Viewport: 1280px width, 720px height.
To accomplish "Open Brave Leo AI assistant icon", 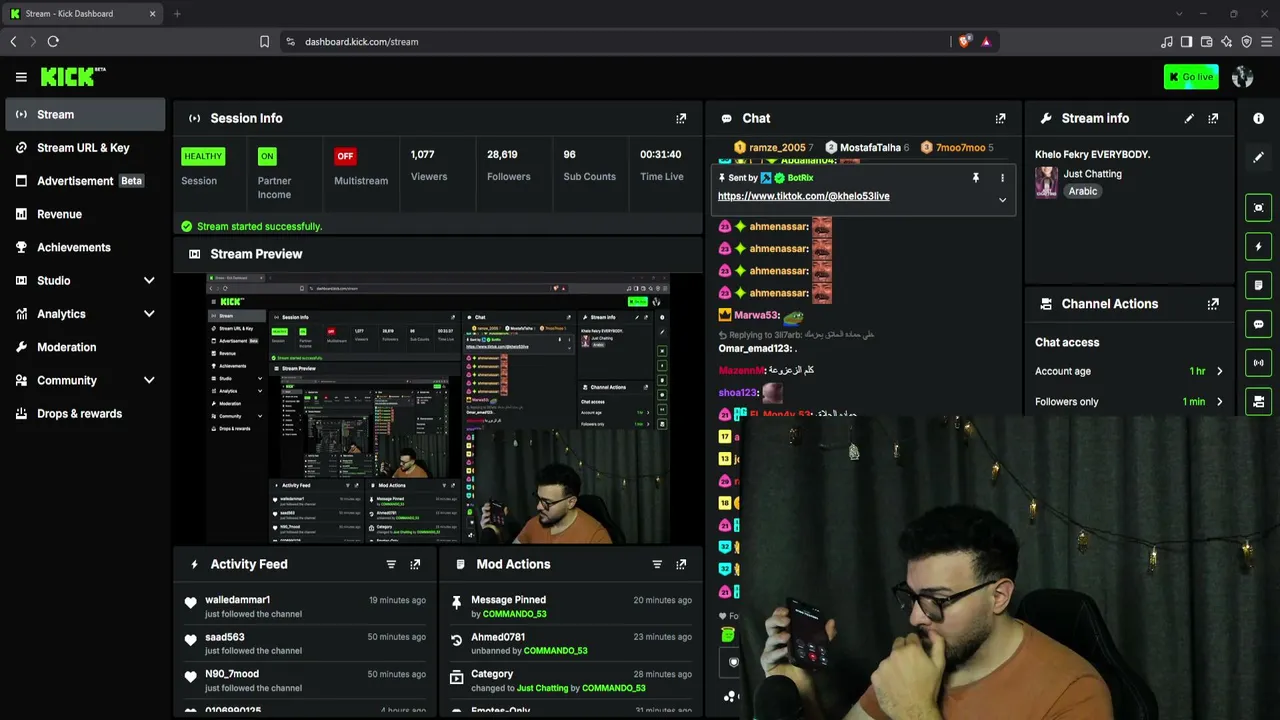I will (1226, 42).
